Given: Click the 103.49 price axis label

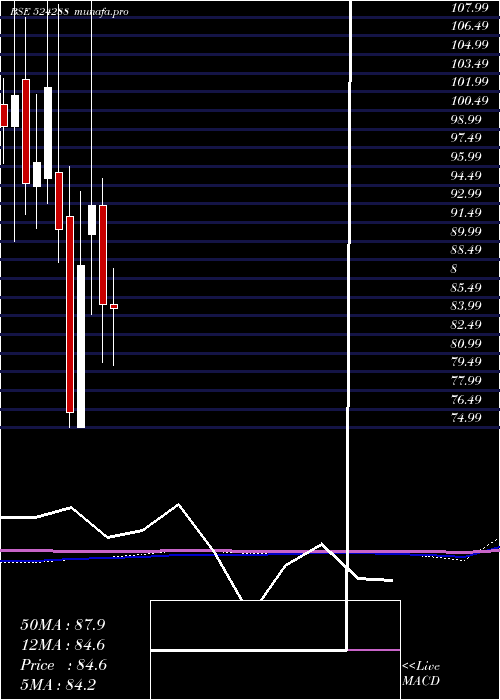Looking at the screenshot, I should (x=470, y=63).
